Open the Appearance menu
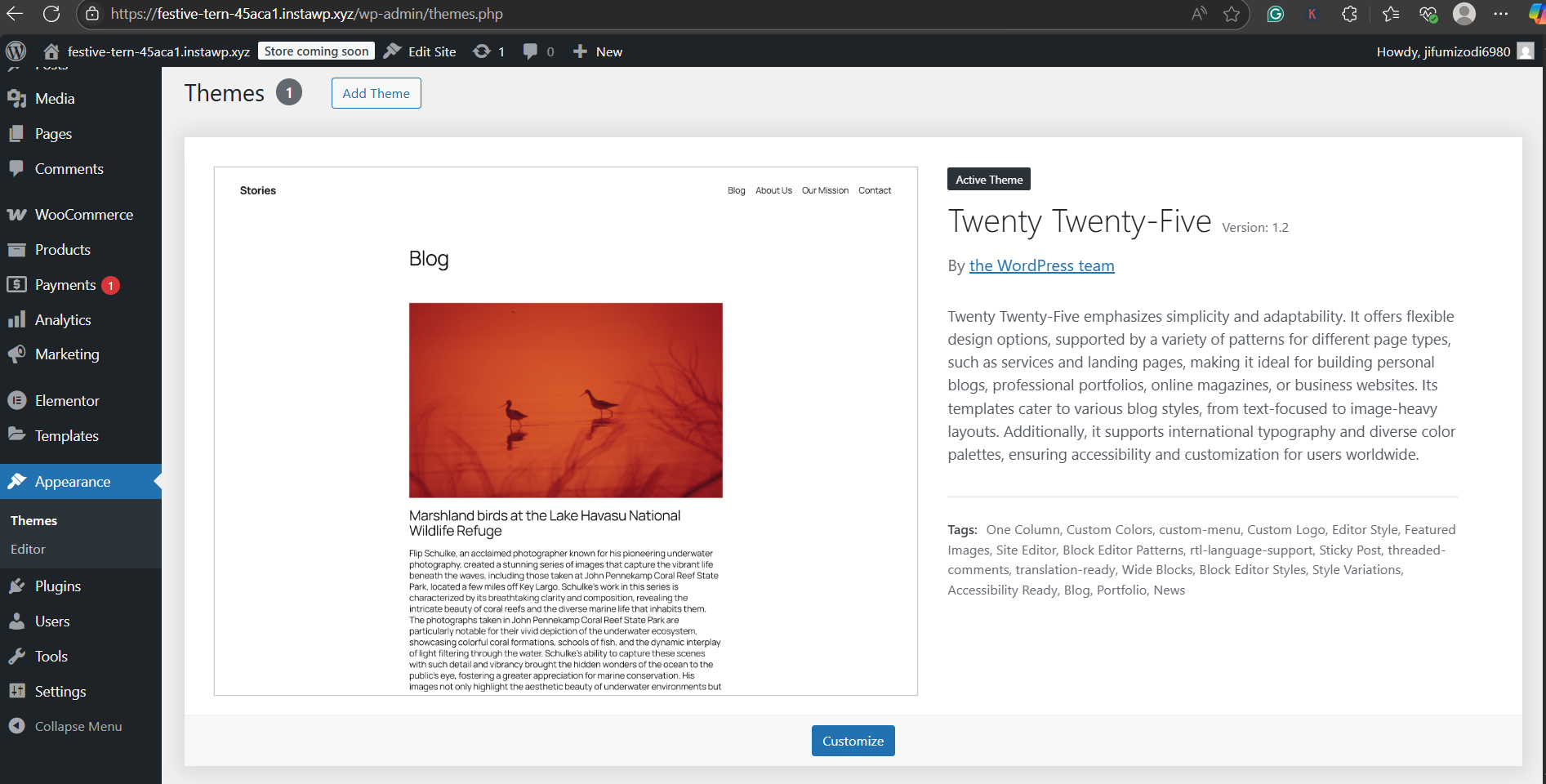The width and height of the screenshot is (1546, 784). pyautogui.click(x=81, y=482)
